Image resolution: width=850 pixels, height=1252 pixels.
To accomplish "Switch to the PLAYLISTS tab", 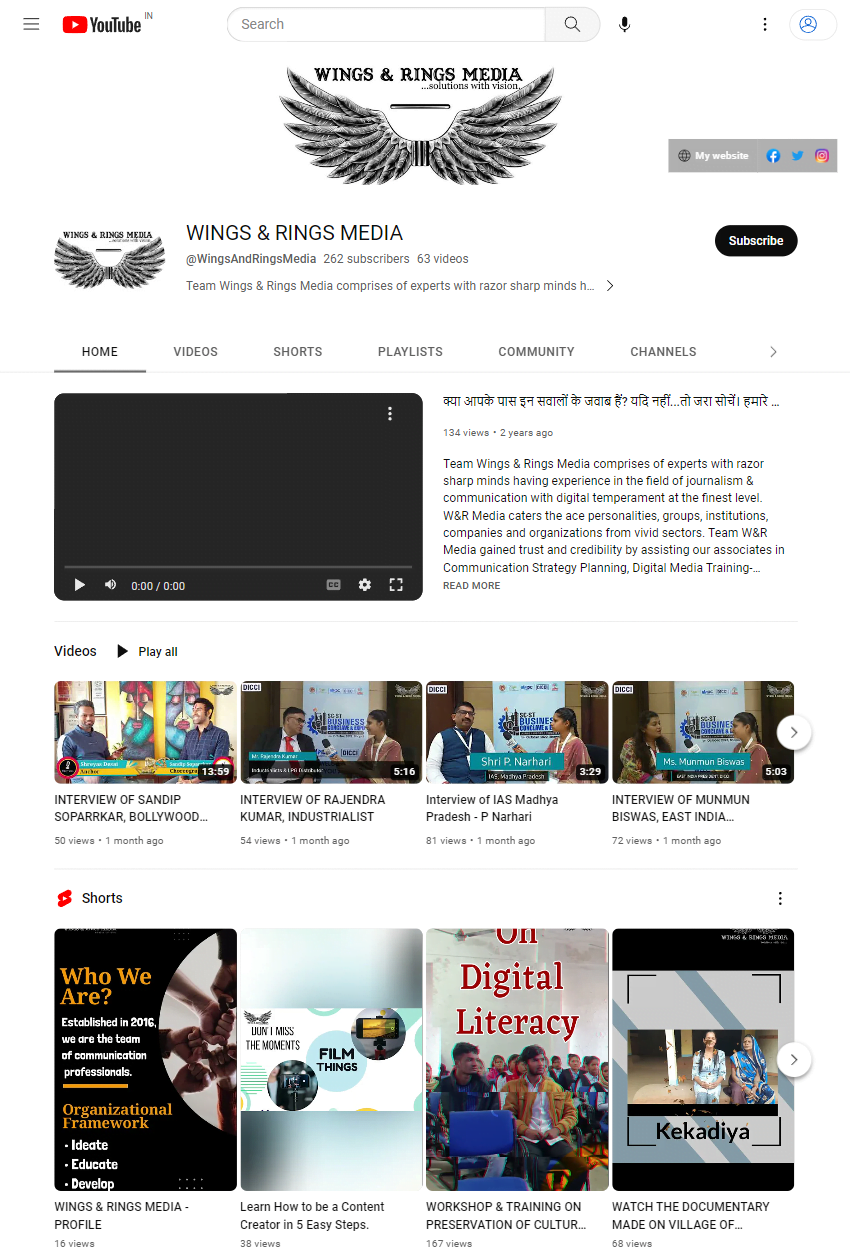I will 410,352.
